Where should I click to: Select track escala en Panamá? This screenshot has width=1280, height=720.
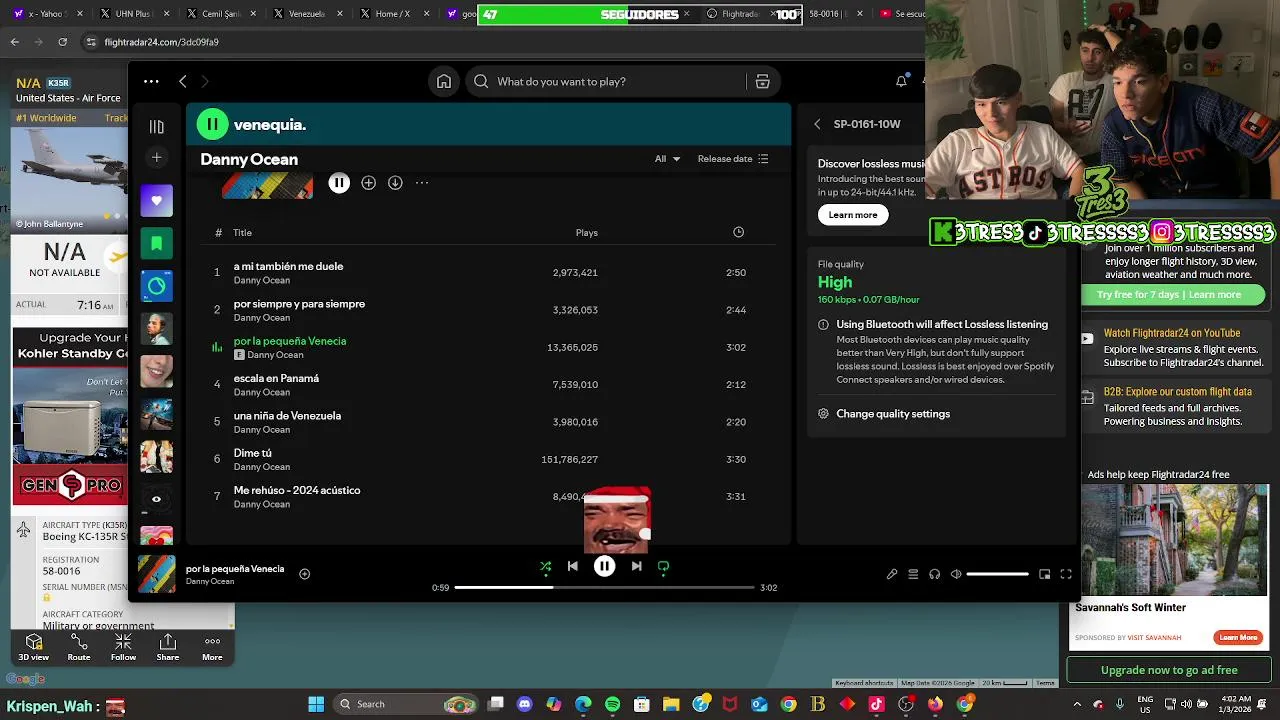pyautogui.click(x=276, y=379)
